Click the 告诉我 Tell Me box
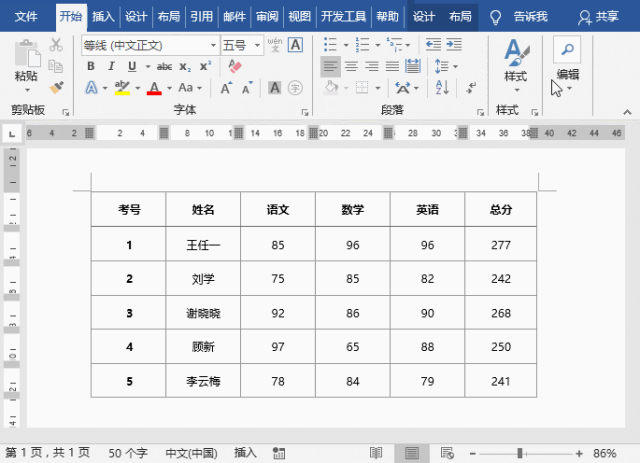 click(x=530, y=17)
